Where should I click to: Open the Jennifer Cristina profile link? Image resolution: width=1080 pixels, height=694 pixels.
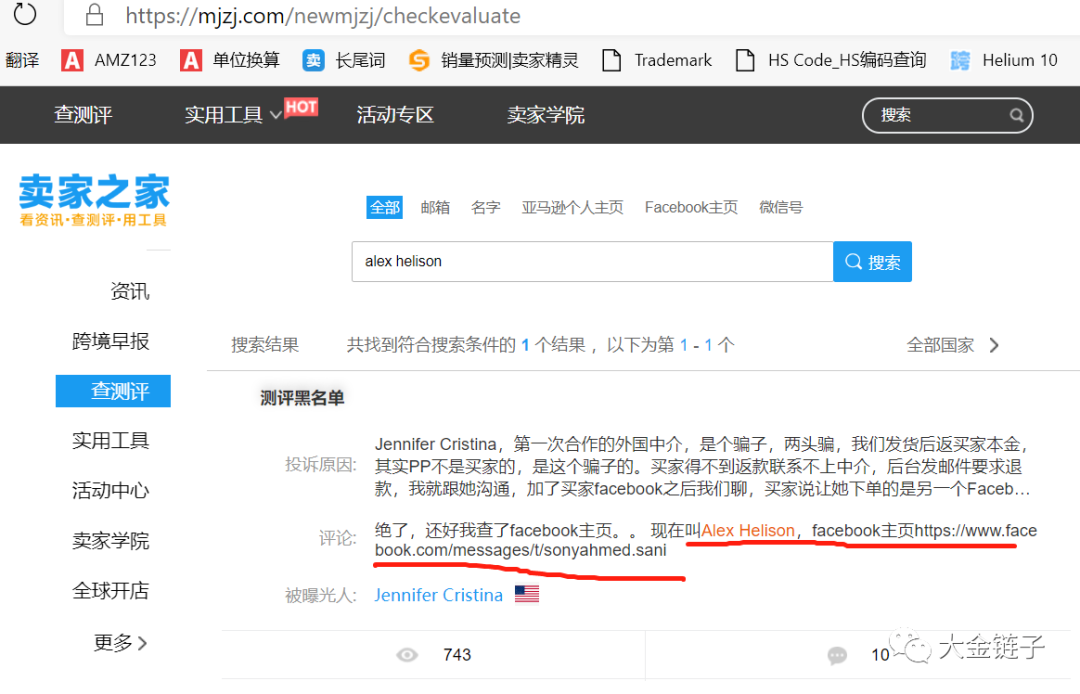[438, 593]
